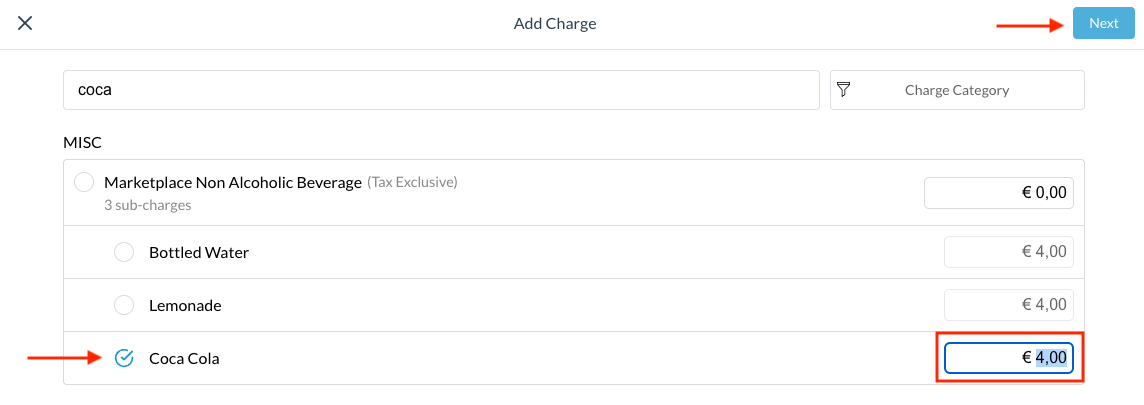
Task: Click the Marketplace beverage € 0,00 price field
Action: click(998, 193)
